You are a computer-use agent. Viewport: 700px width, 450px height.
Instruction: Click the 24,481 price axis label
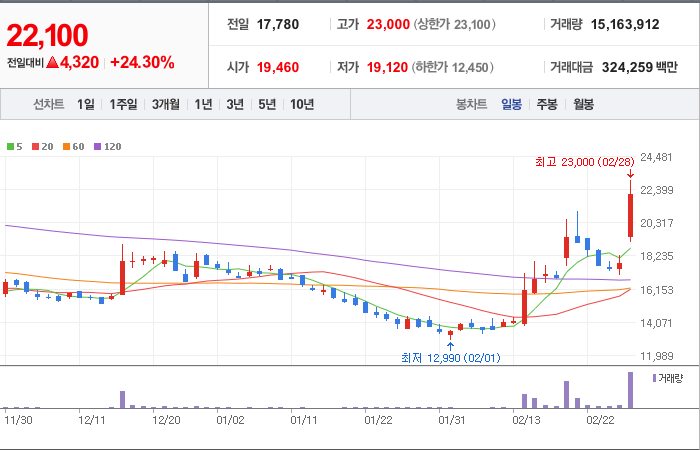pyautogui.click(x=656, y=157)
